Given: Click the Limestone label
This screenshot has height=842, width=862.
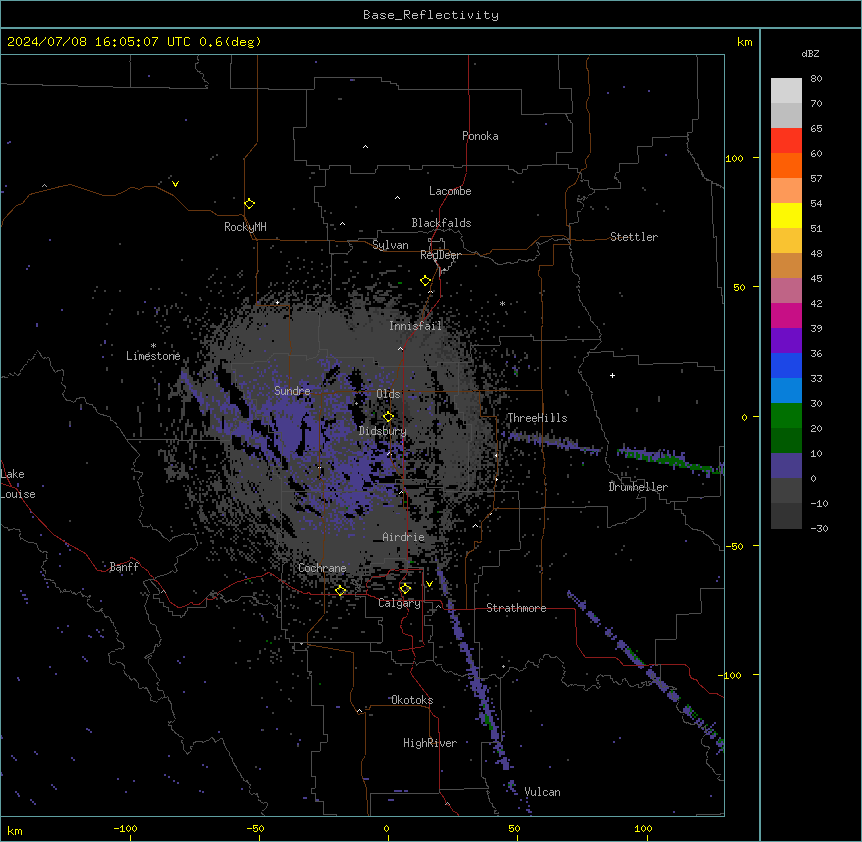Looking at the screenshot, I should (x=153, y=356).
